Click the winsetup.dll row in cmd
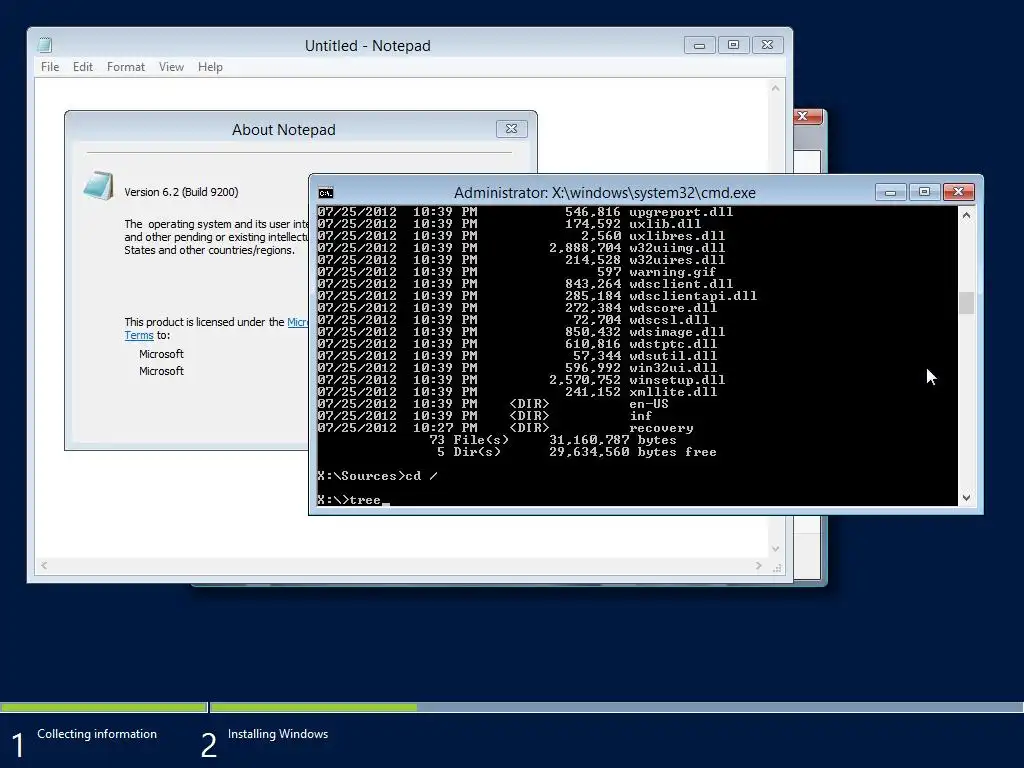This screenshot has width=1024, height=768. (521, 380)
